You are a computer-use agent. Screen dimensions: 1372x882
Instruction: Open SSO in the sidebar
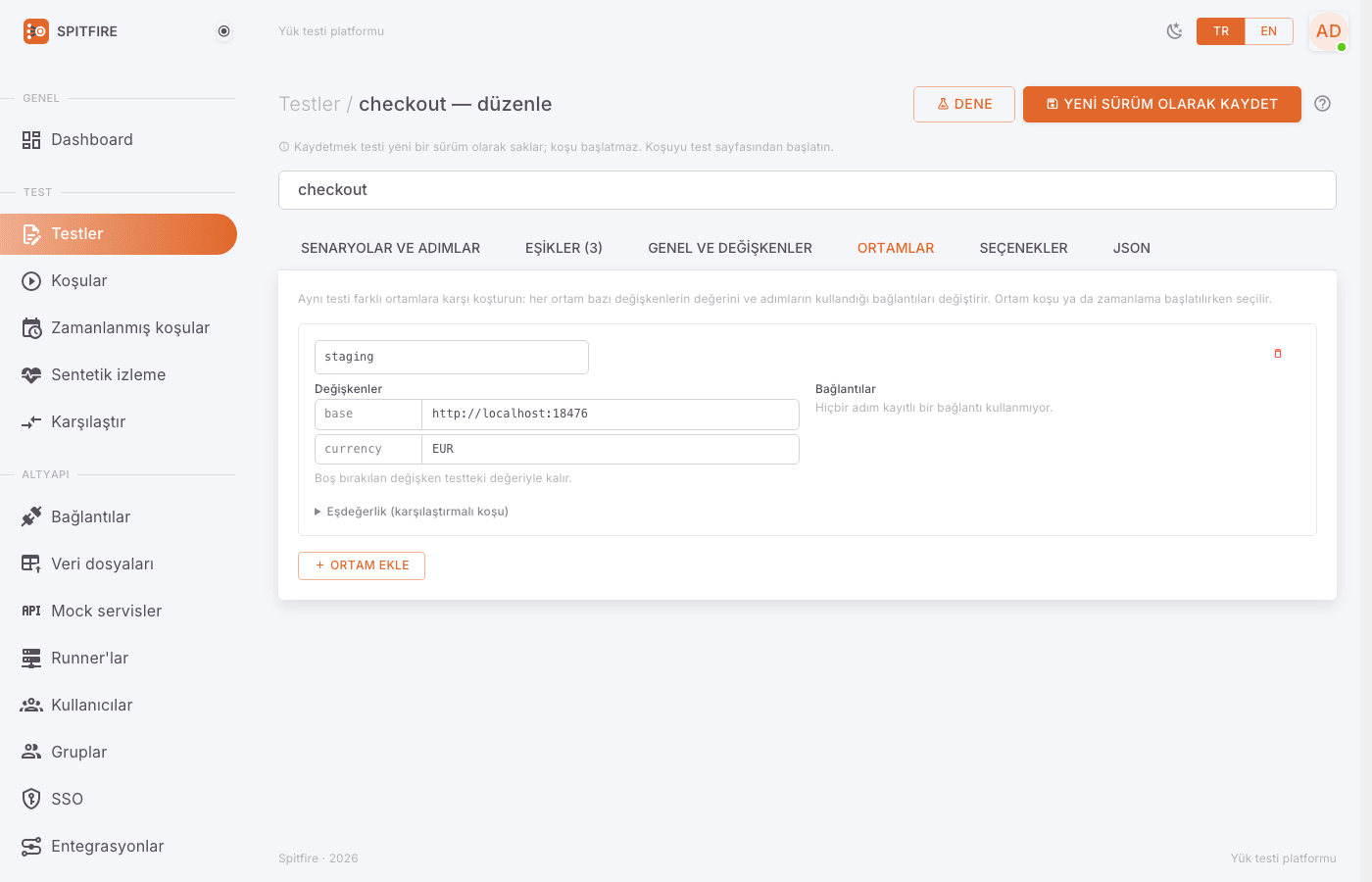(118, 799)
